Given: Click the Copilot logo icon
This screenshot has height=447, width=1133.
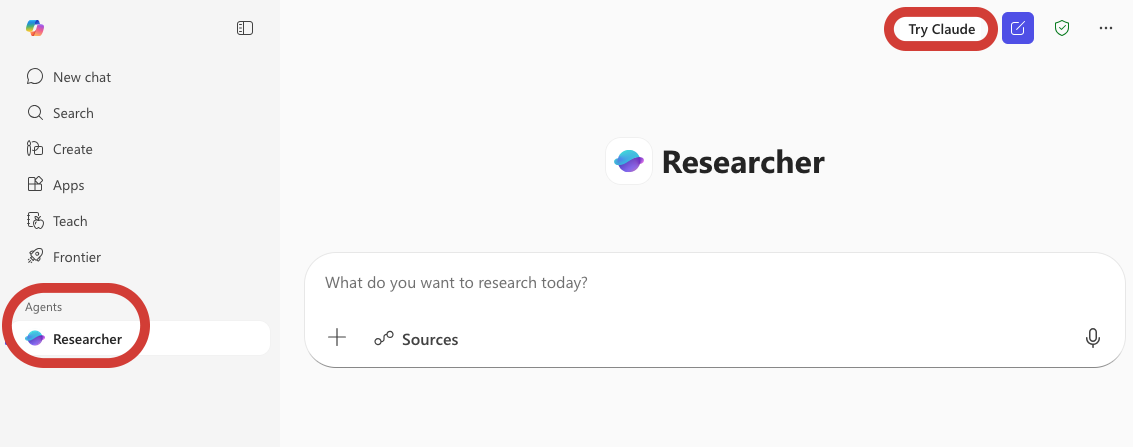Looking at the screenshot, I should 35,28.
